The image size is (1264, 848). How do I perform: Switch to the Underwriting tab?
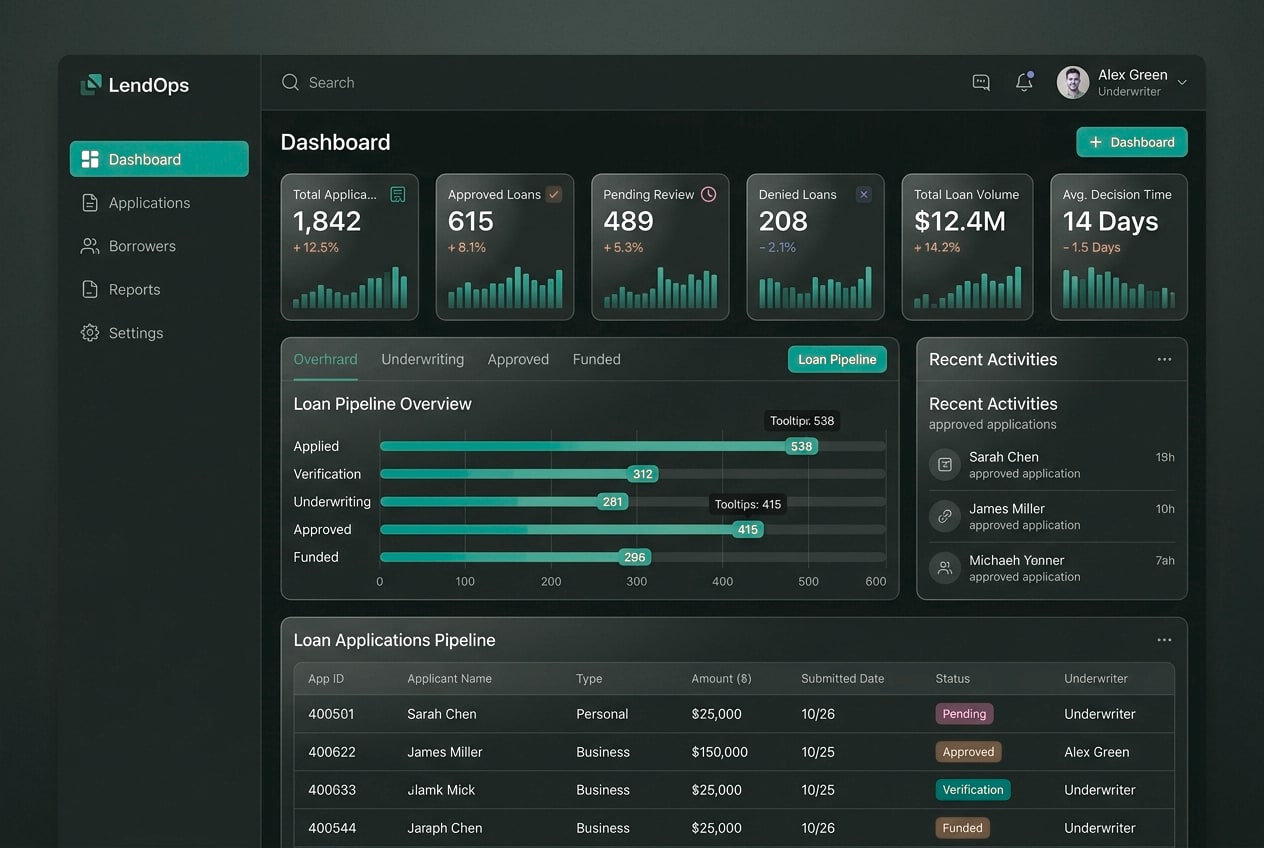pyautogui.click(x=422, y=359)
